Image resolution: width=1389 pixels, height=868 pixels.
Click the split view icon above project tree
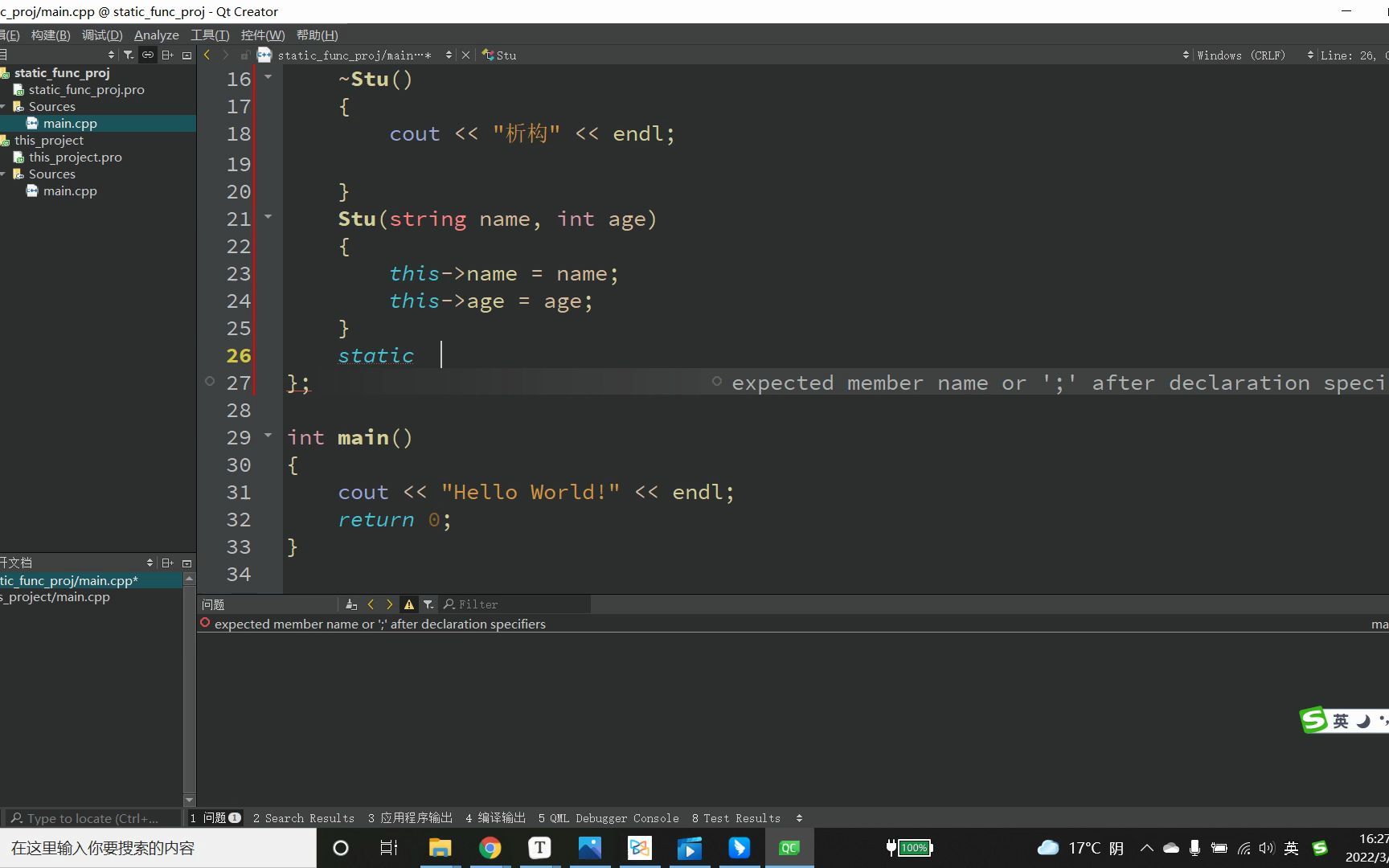coord(168,55)
